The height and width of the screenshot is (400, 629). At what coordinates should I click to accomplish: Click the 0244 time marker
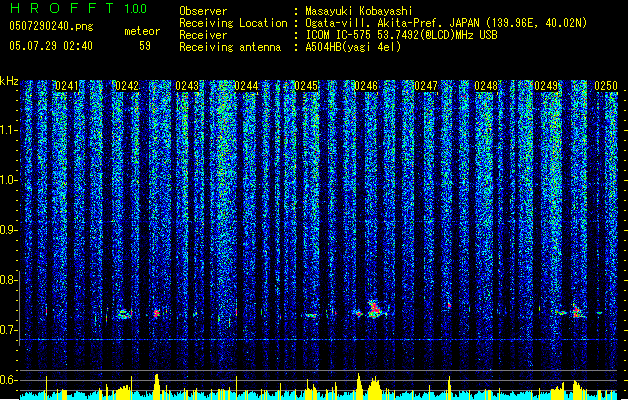(246, 86)
